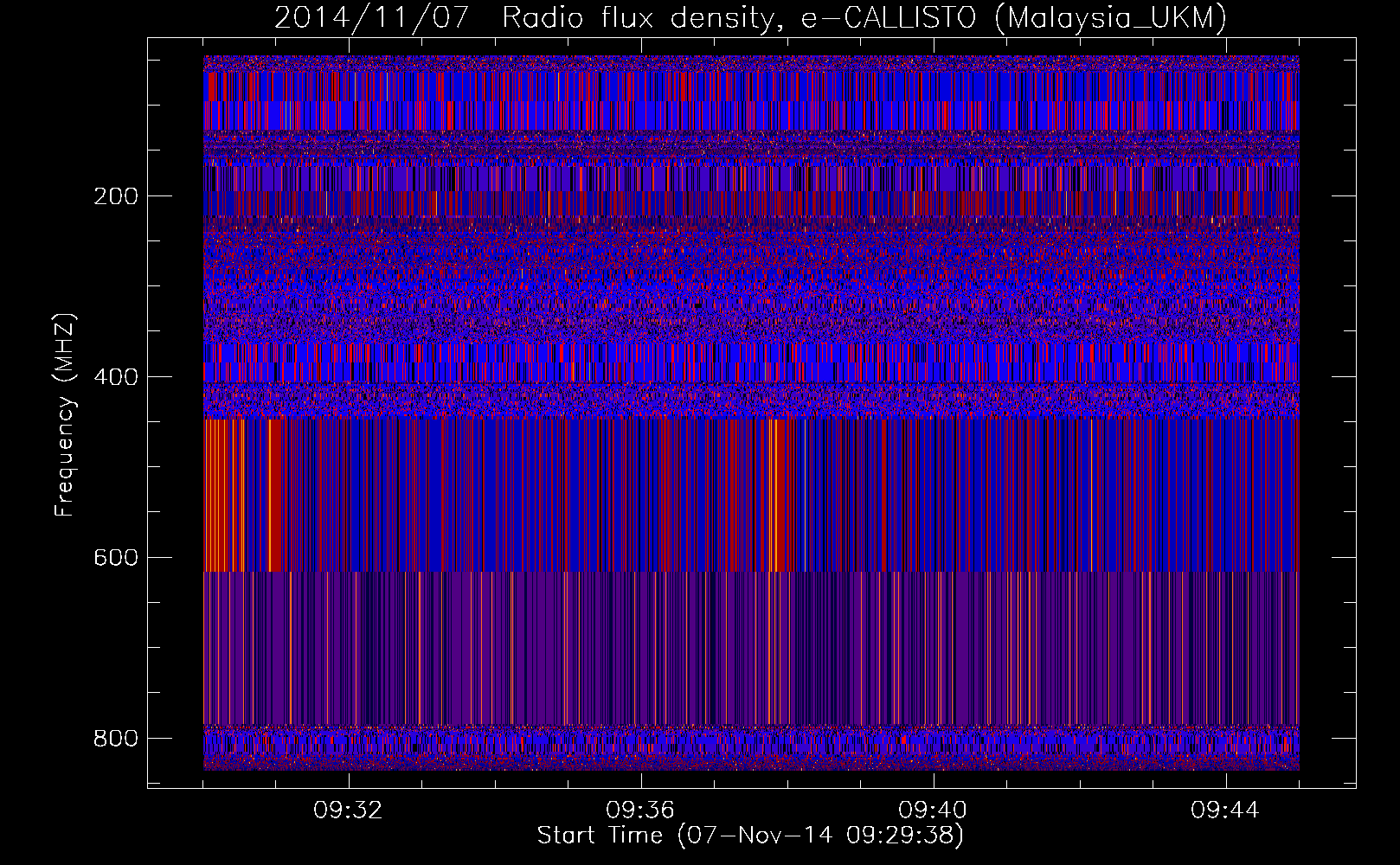
Task: Click the '400' frequency tick label
Action: click(115, 377)
